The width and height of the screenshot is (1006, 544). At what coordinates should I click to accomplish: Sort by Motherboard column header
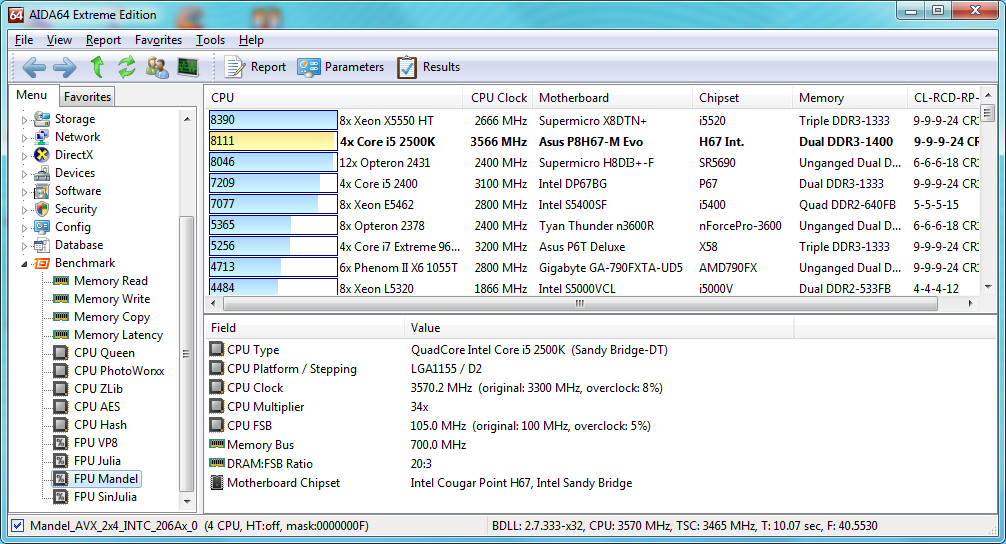pyautogui.click(x=612, y=98)
